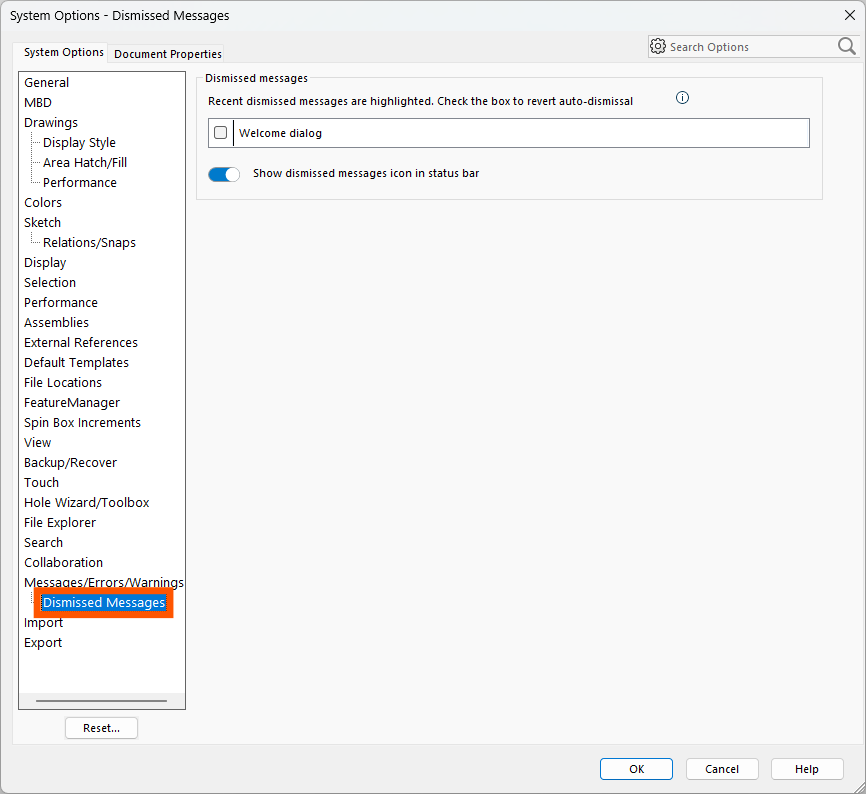Select the System Options tab

(64, 52)
